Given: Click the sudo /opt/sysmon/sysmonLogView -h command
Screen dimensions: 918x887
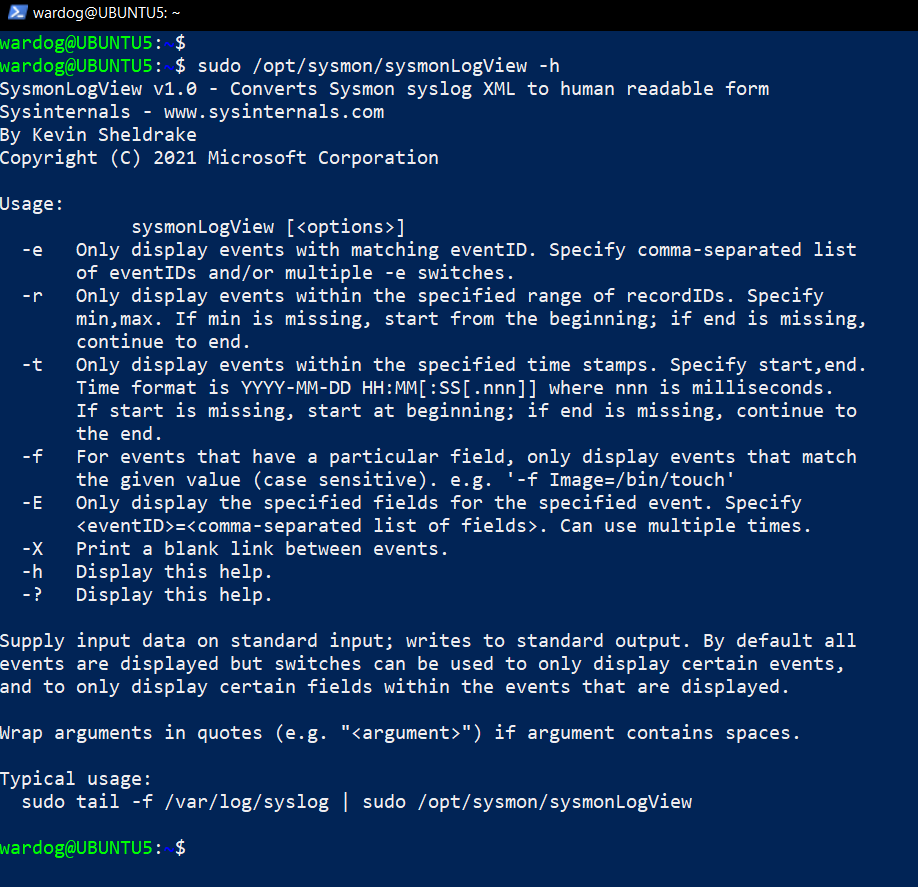Looking at the screenshot, I should coord(379,66).
